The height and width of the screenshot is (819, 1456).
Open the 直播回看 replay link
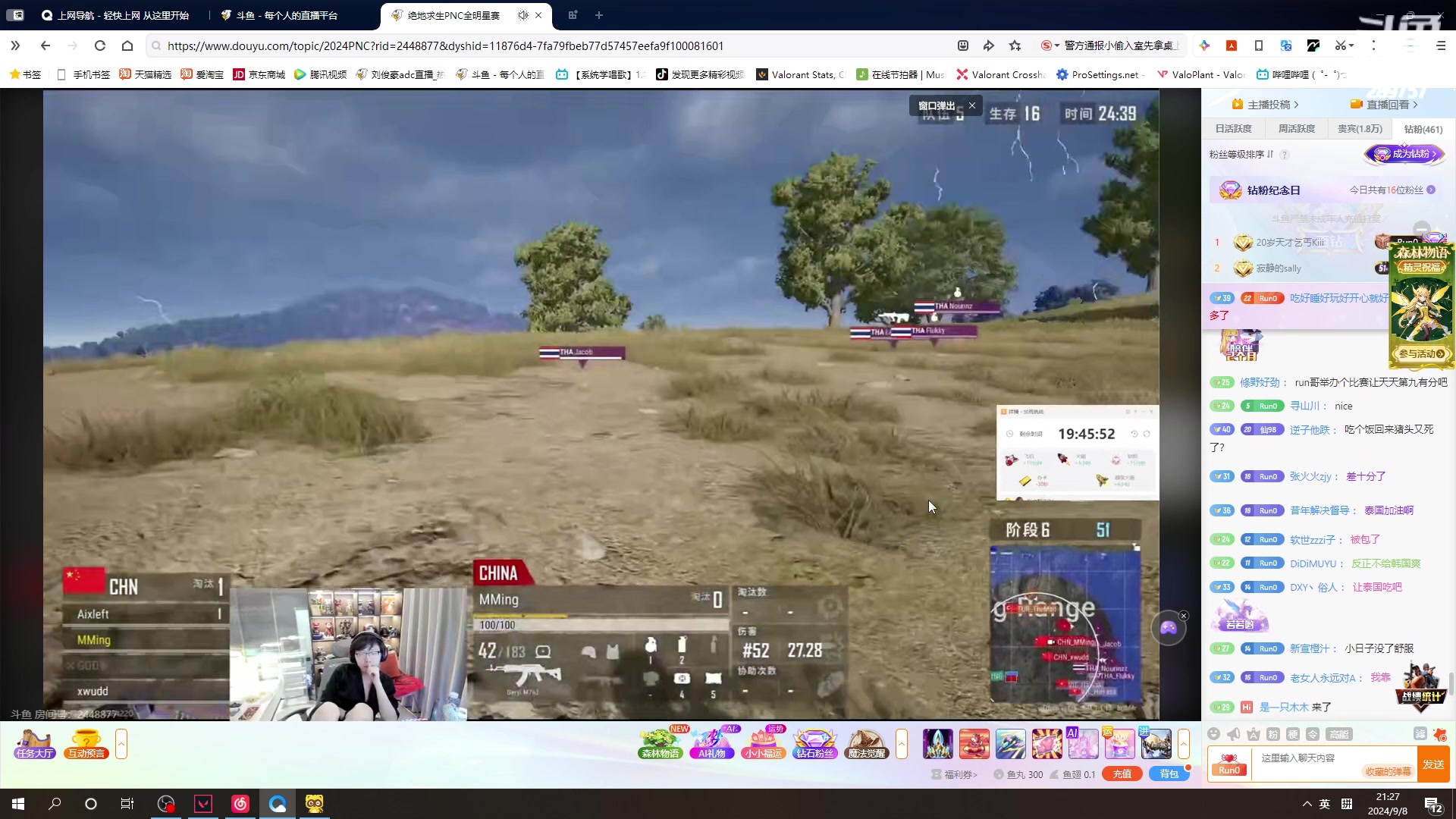(1384, 105)
